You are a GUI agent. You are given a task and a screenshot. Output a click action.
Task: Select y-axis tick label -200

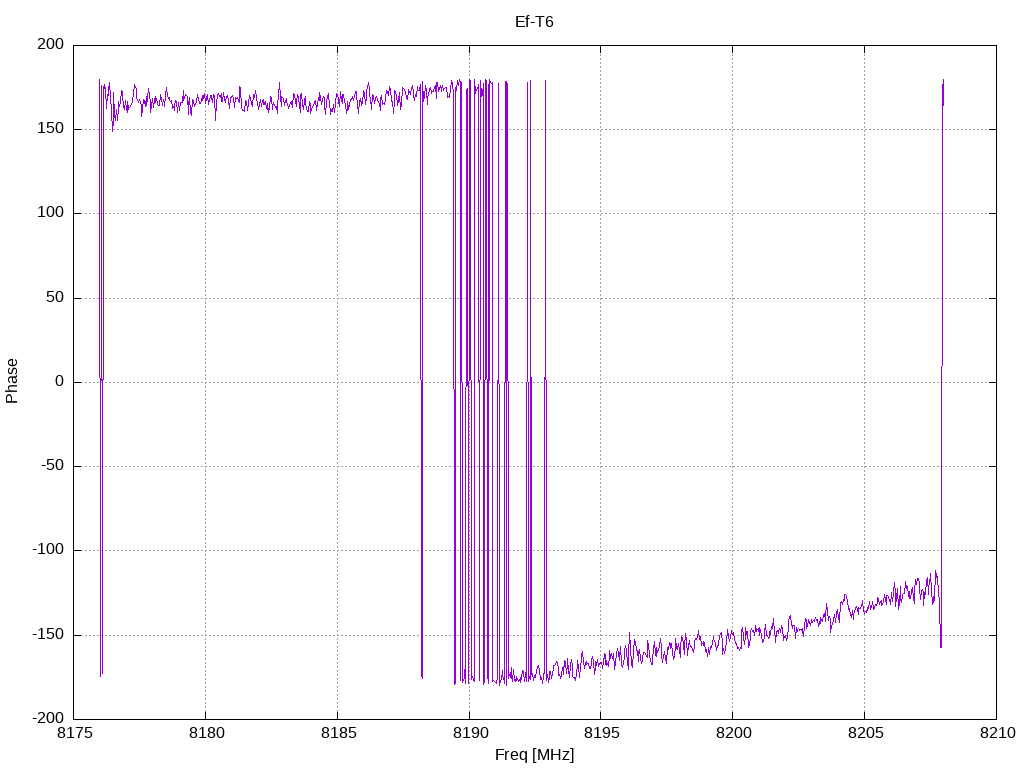(48, 718)
